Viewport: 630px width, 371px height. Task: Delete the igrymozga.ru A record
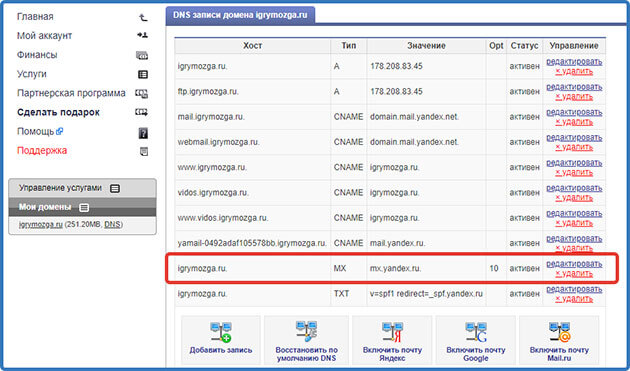coord(574,72)
